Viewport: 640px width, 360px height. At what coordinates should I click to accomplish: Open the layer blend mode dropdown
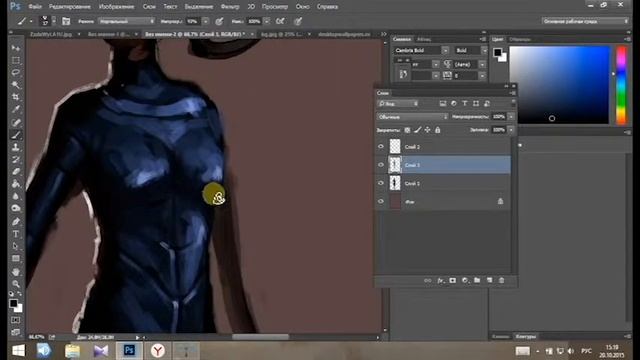coord(413,117)
